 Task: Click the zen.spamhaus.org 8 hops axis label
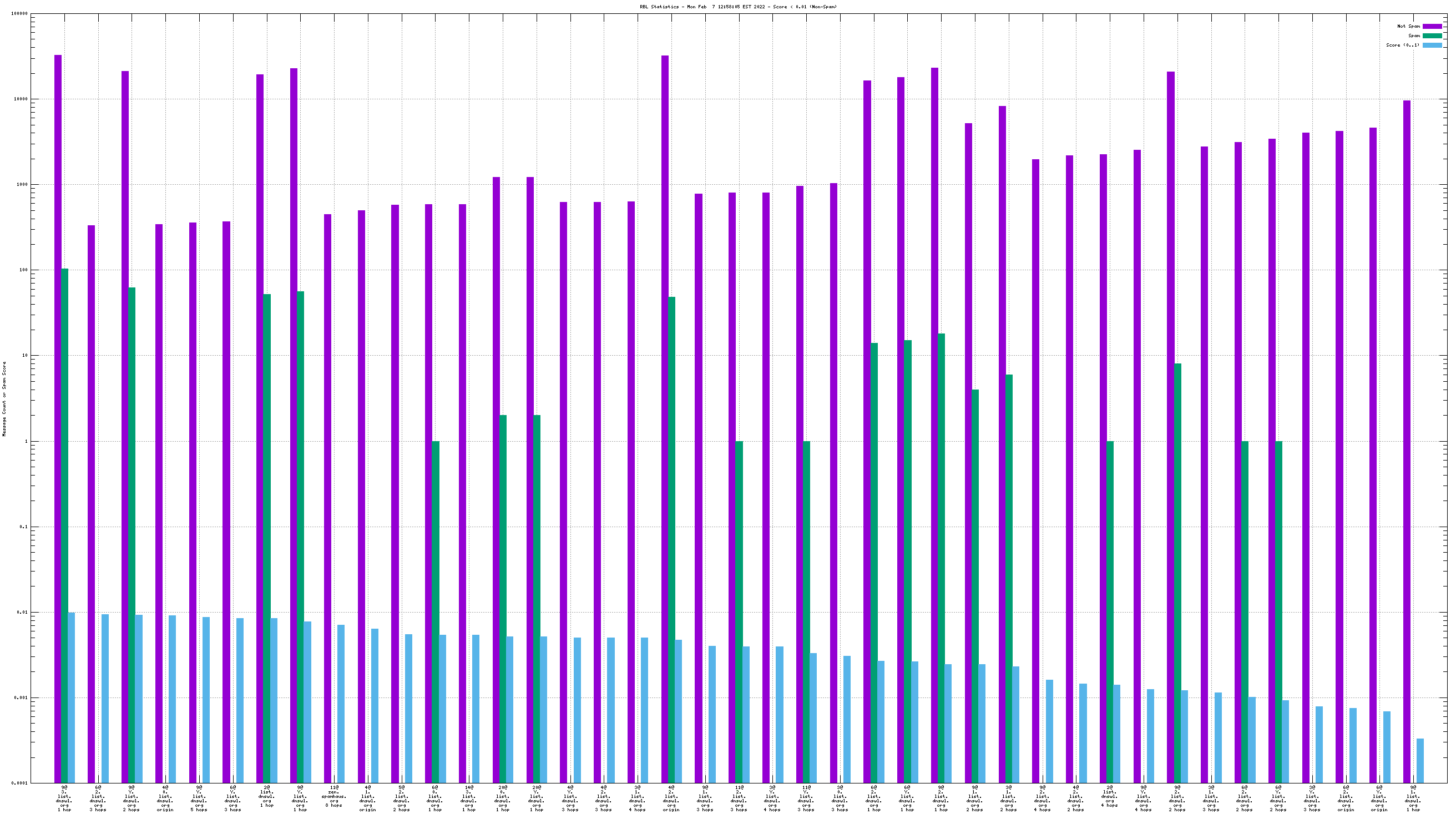click(x=333, y=796)
